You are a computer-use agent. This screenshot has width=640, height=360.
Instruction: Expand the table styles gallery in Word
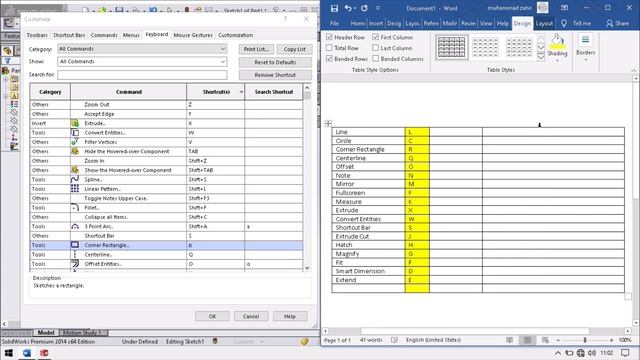pyautogui.click(x=541, y=58)
